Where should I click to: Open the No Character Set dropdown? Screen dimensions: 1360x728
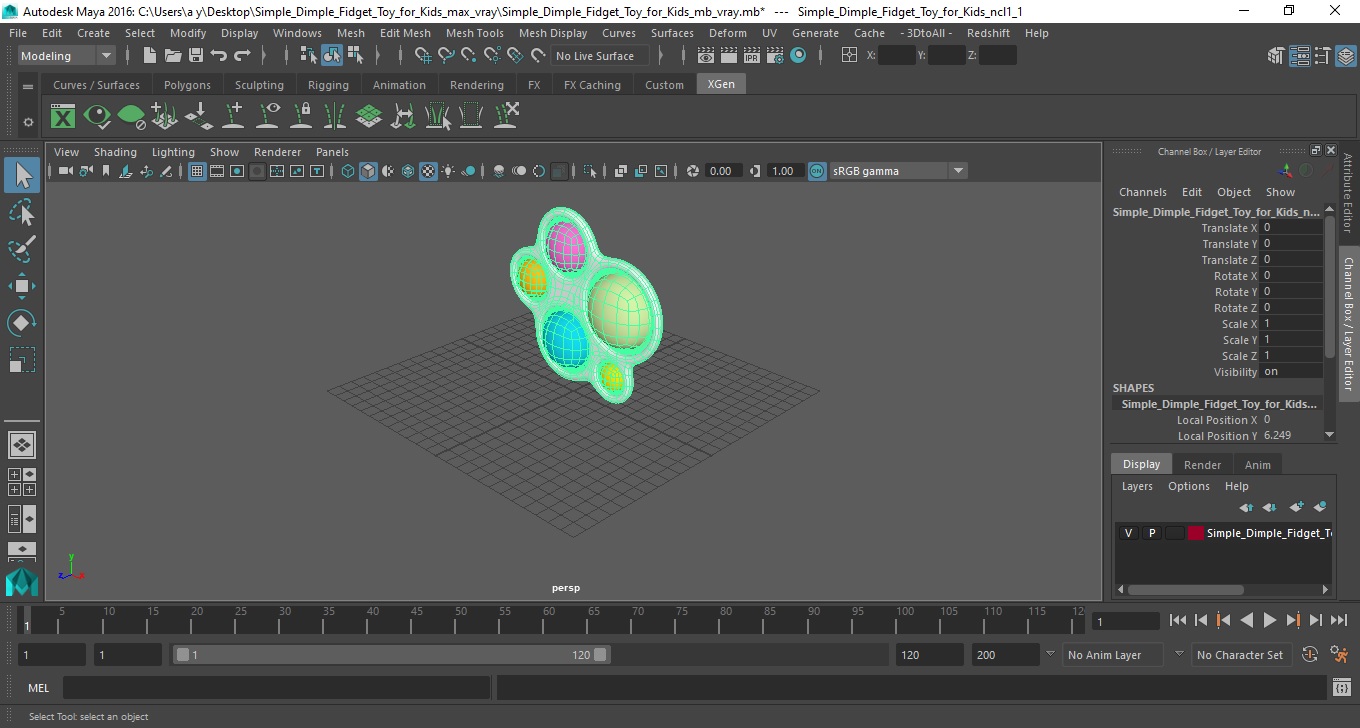coord(1240,655)
